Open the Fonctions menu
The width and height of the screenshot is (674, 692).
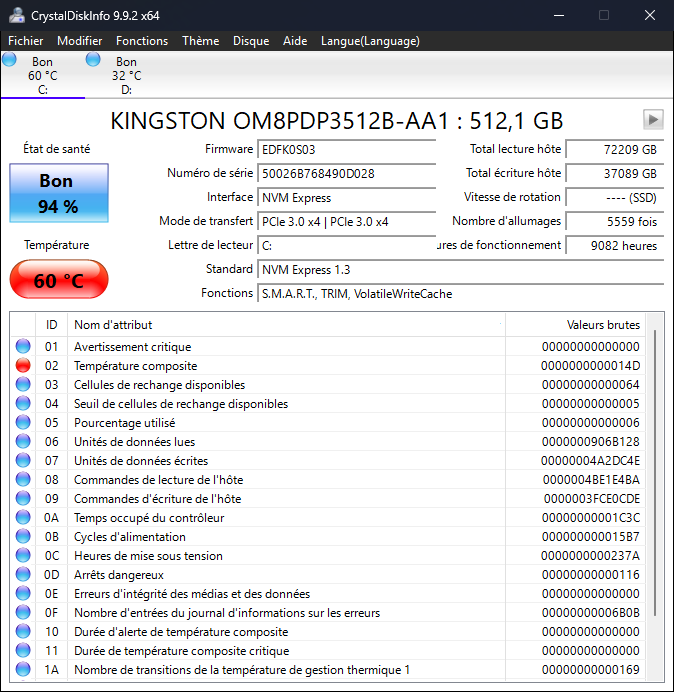142,41
